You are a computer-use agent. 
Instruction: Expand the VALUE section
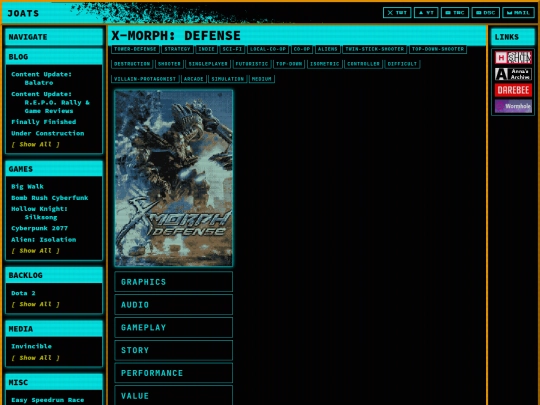click(174, 395)
